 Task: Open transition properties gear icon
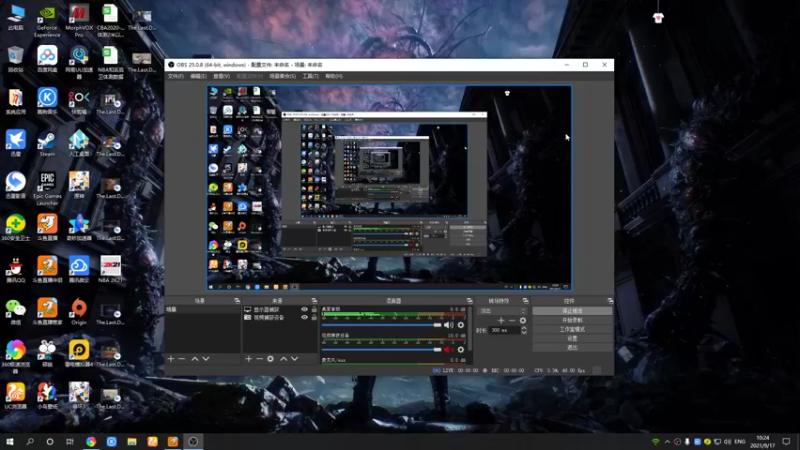click(522, 320)
